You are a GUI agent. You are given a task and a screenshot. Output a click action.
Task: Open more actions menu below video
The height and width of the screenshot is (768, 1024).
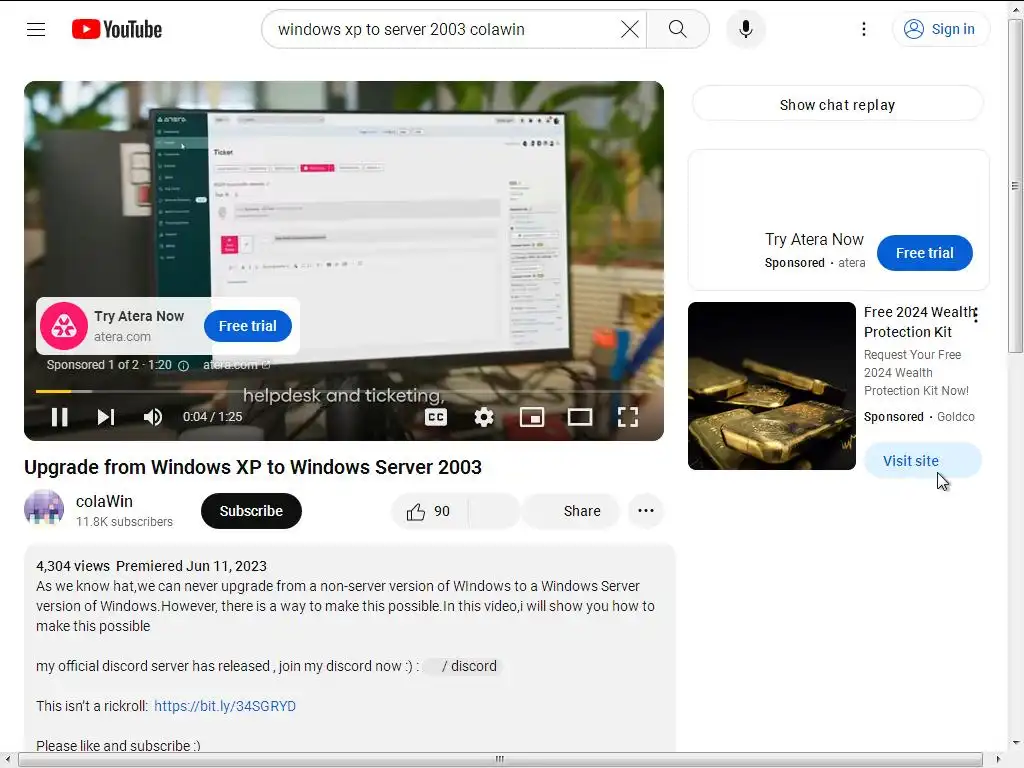(646, 511)
